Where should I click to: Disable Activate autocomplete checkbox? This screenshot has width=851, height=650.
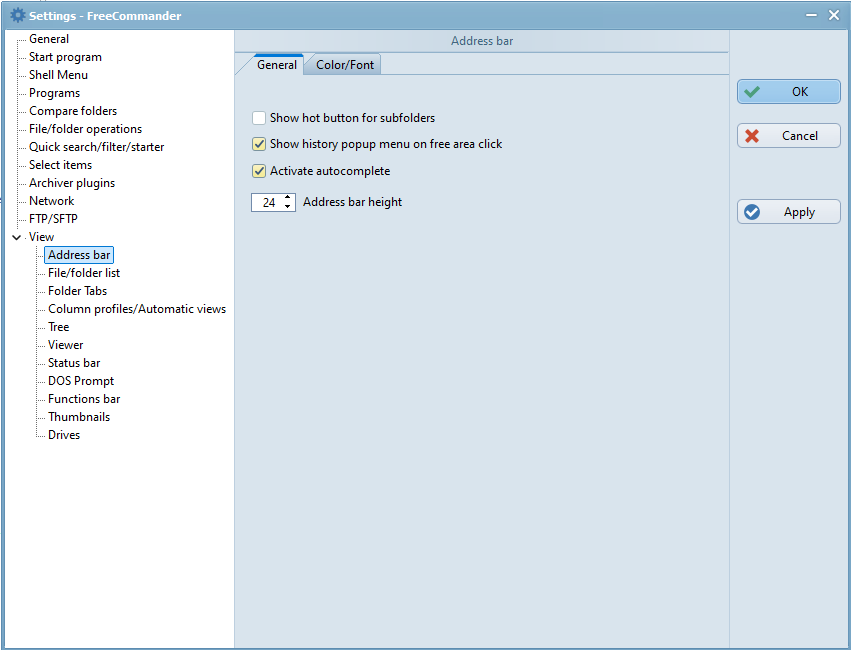259,171
